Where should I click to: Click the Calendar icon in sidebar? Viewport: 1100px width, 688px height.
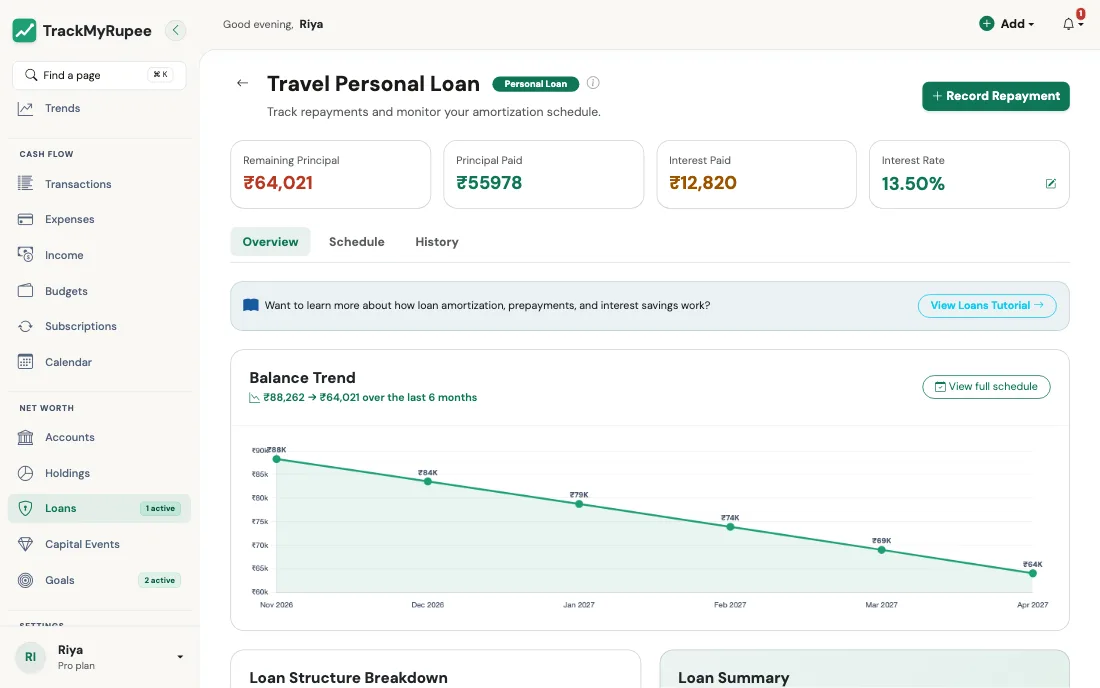[25, 362]
